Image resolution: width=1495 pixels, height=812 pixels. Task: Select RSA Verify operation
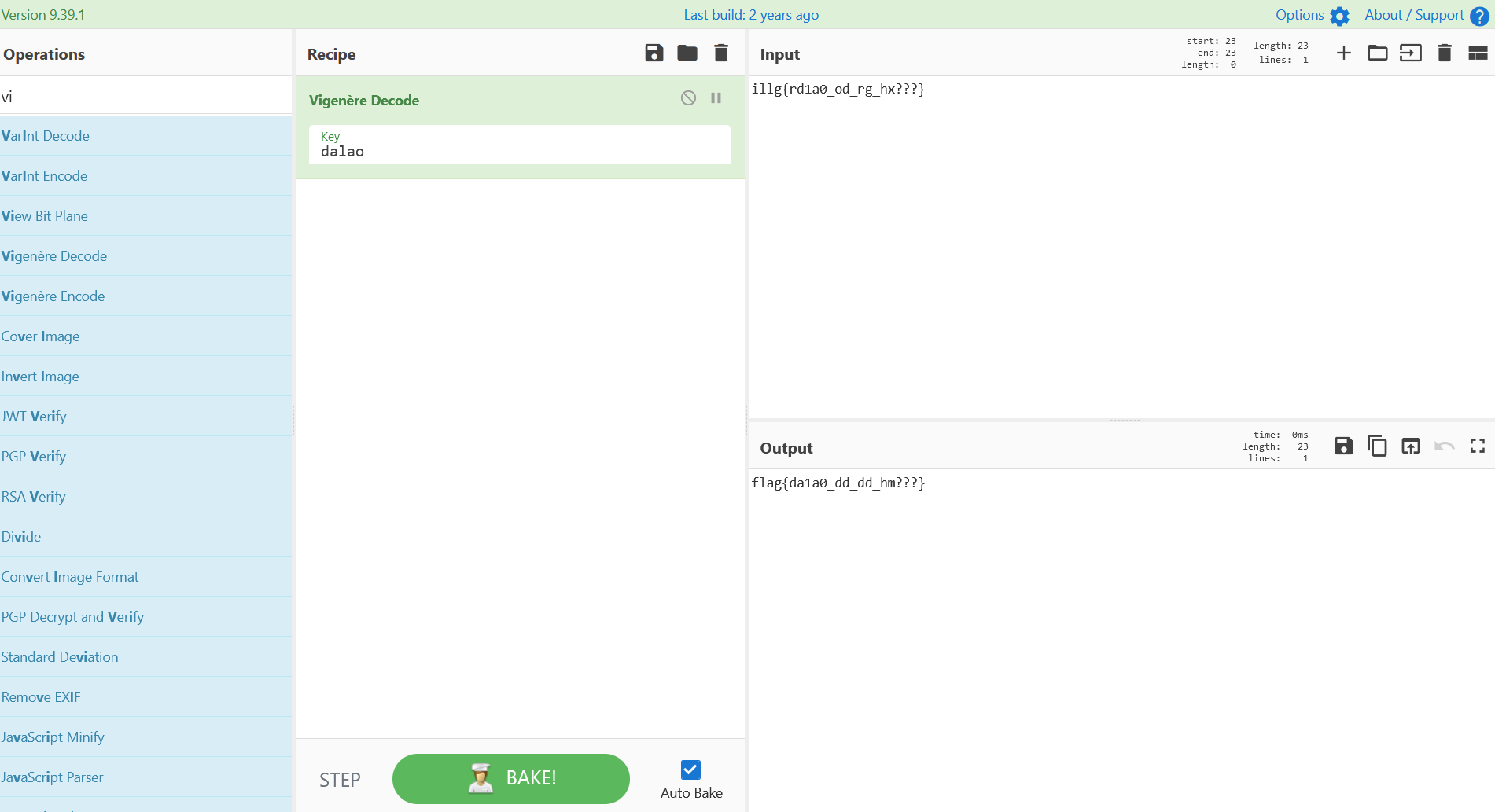pyautogui.click(x=146, y=497)
